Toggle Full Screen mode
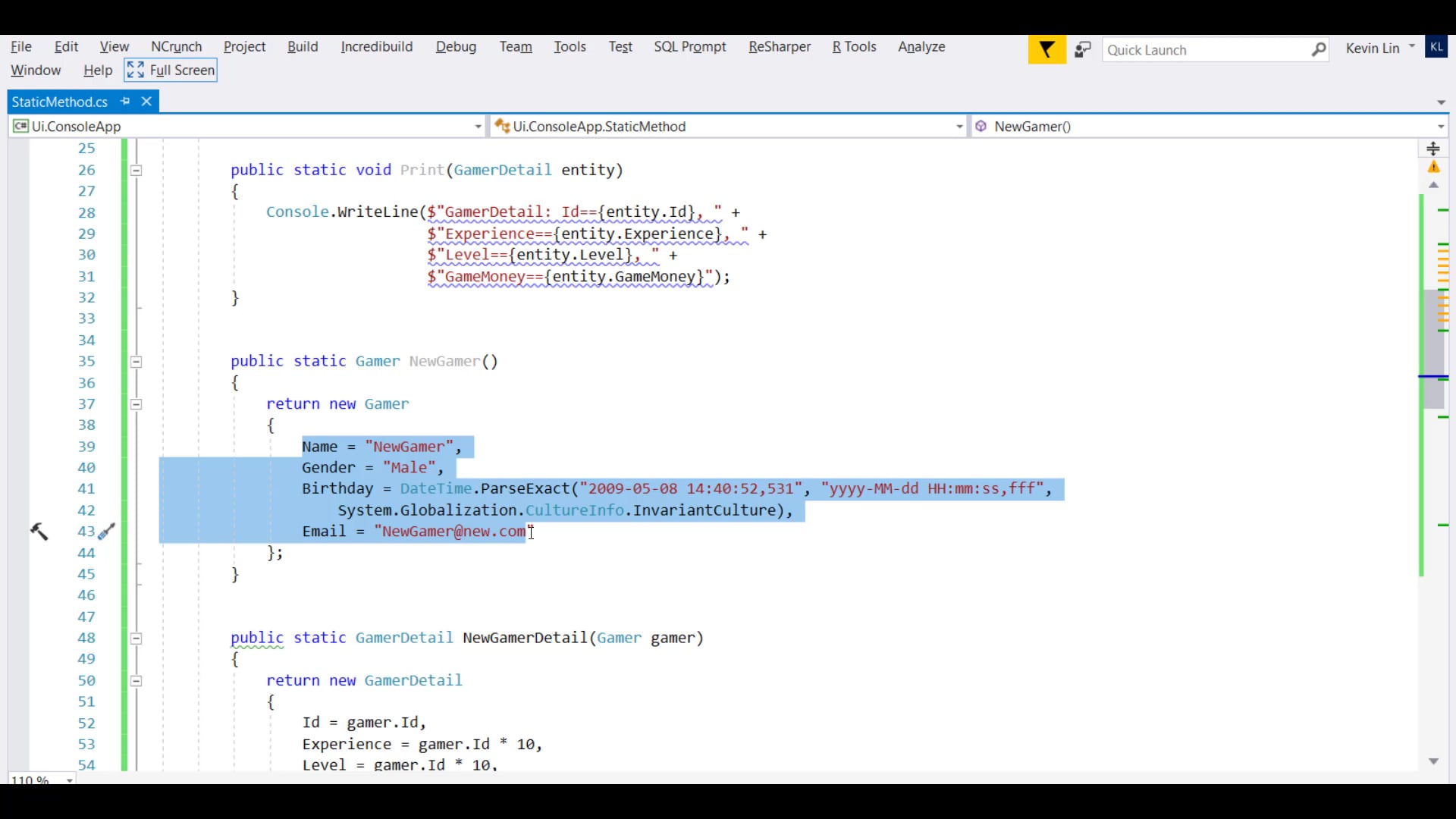Screen dimensions: 1456x819 [171, 71]
